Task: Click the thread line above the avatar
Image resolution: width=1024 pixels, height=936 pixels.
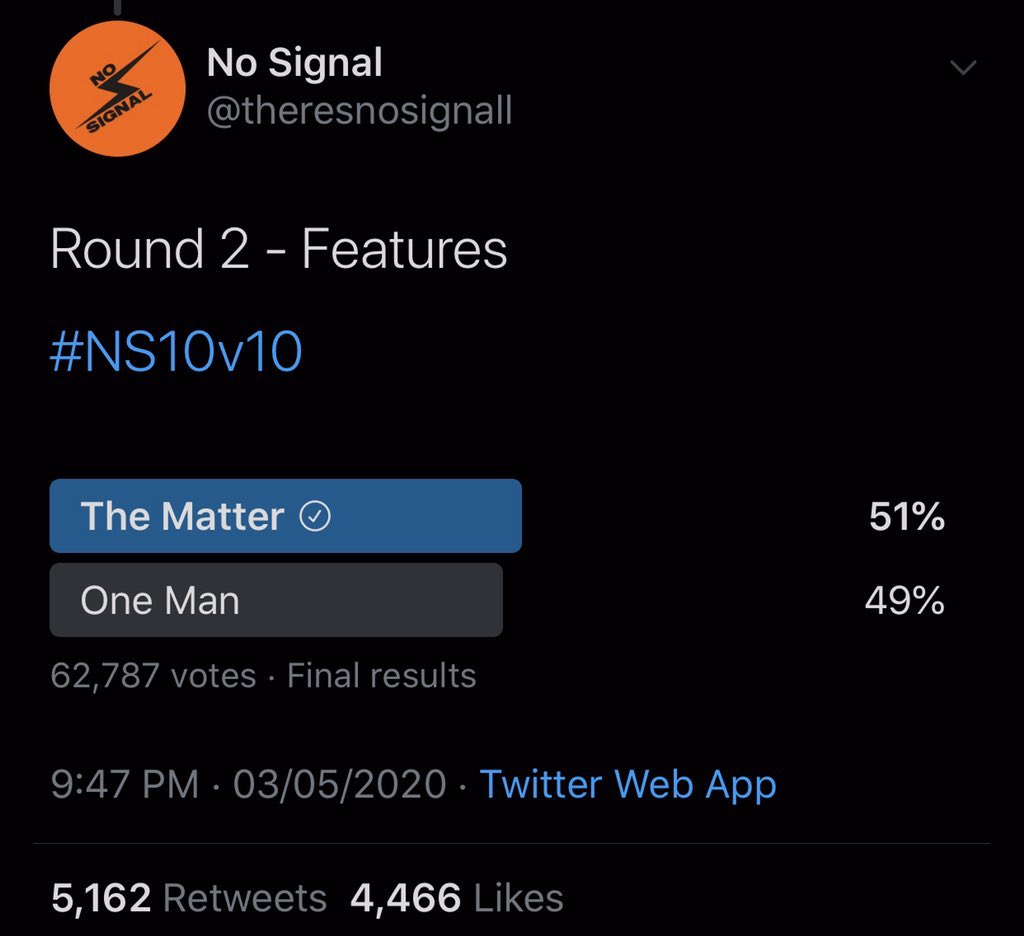Action: point(117,8)
